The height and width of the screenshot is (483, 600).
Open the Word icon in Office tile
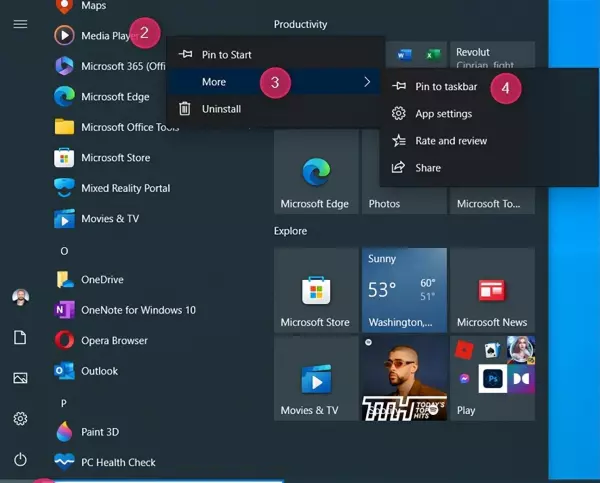coord(404,55)
